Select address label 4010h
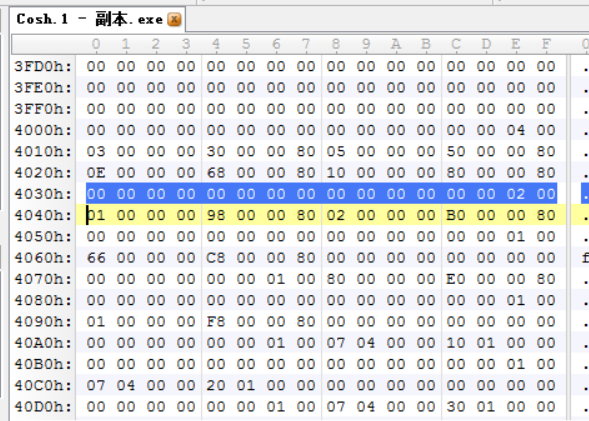The image size is (589, 421). (43, 152)
